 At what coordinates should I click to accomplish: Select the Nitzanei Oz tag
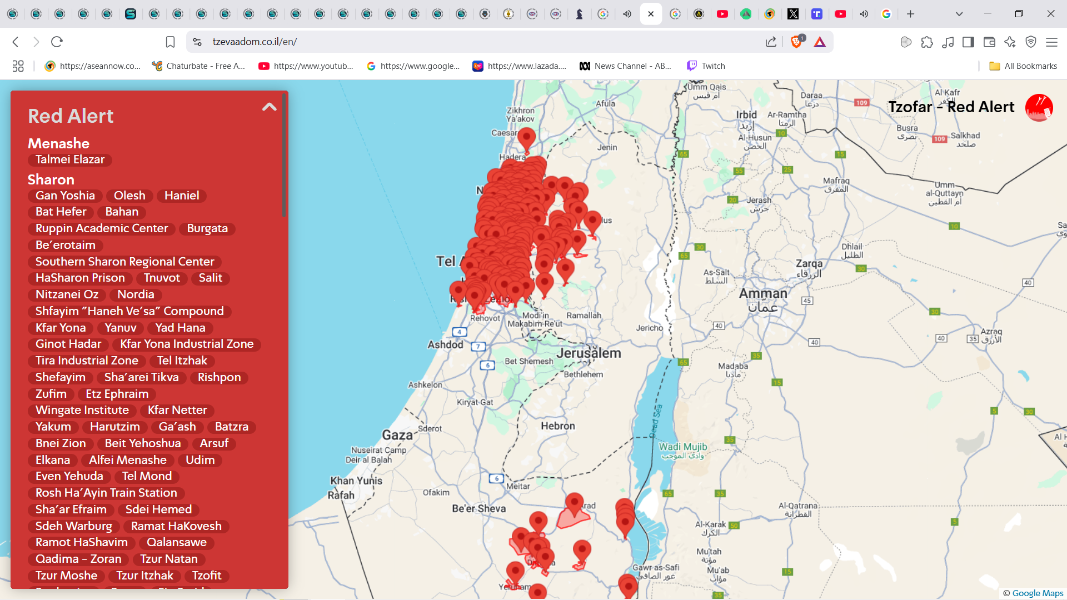click(67, 295)
